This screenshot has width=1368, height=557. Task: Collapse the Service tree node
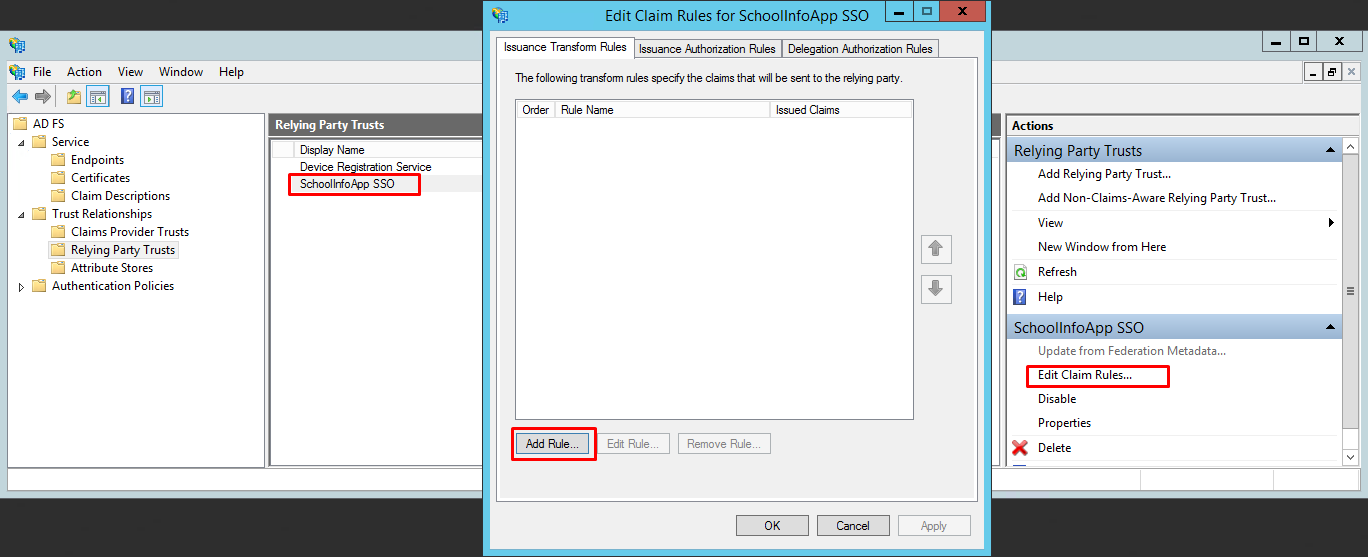(22, 142)
